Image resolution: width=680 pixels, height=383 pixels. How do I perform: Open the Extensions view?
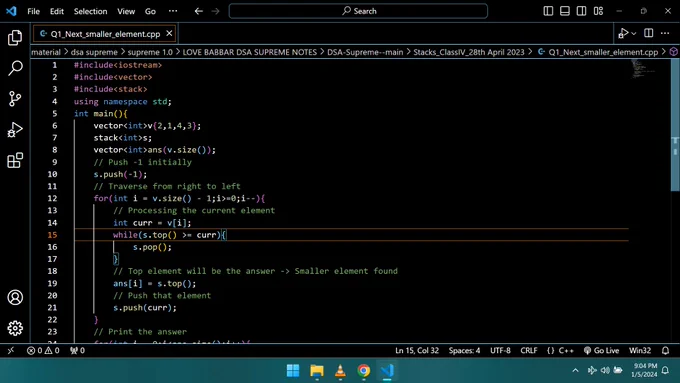pyautogui.click(x=15, y=160)
